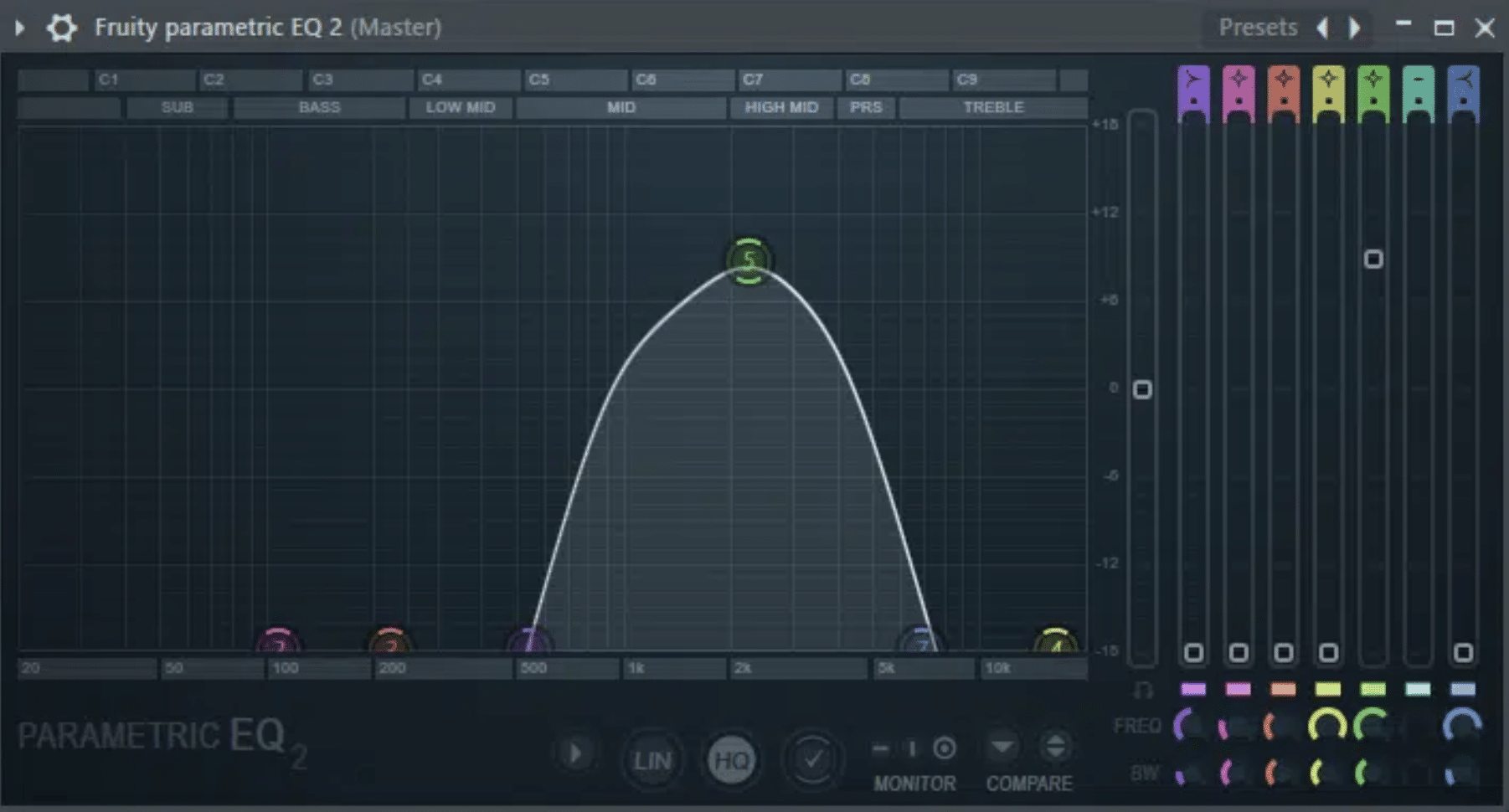1509x812 pixels.
Task: Click the play arrow left of LIN
Action: coord(575,754)
